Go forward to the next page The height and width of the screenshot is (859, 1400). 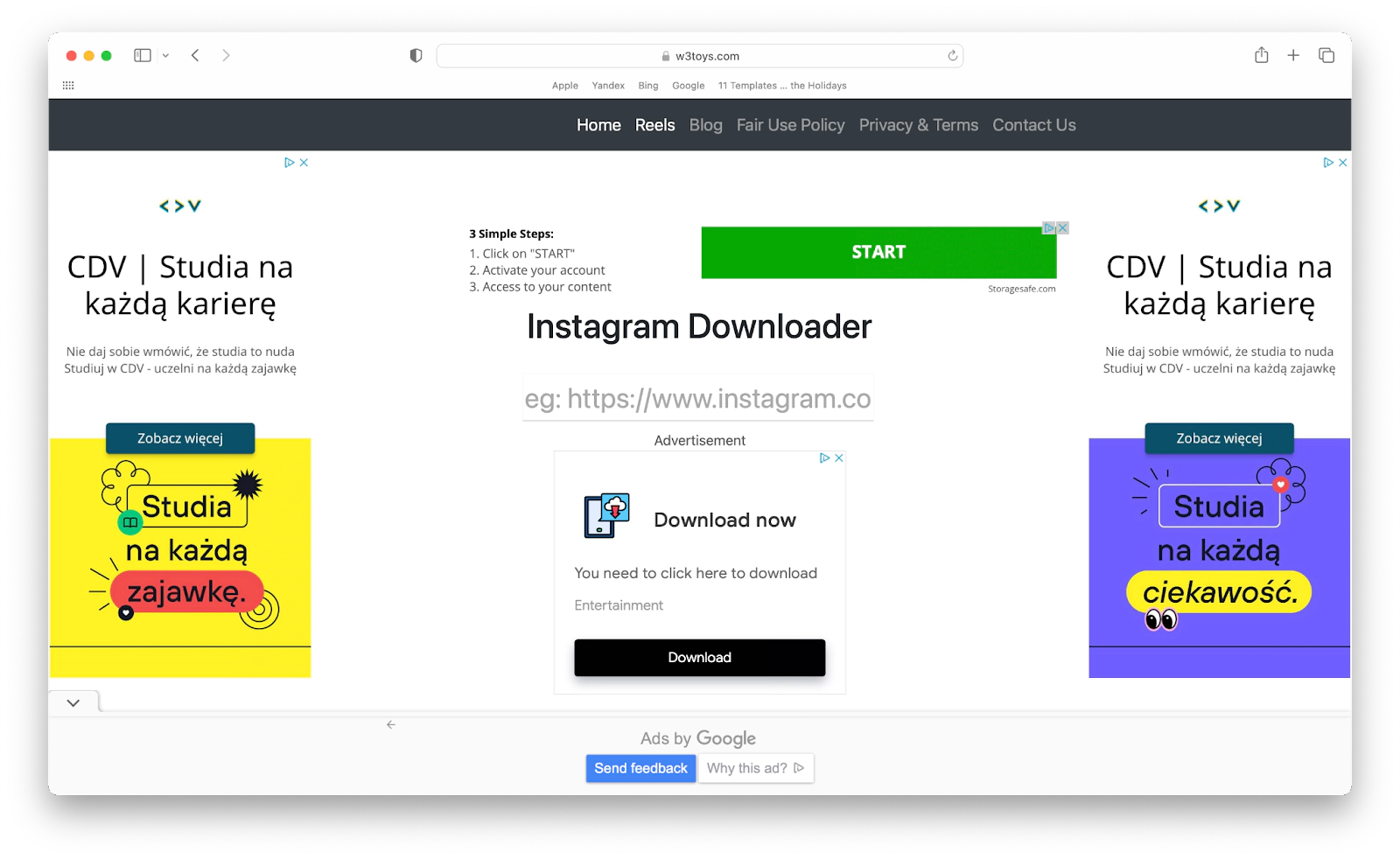click(226, 55)
